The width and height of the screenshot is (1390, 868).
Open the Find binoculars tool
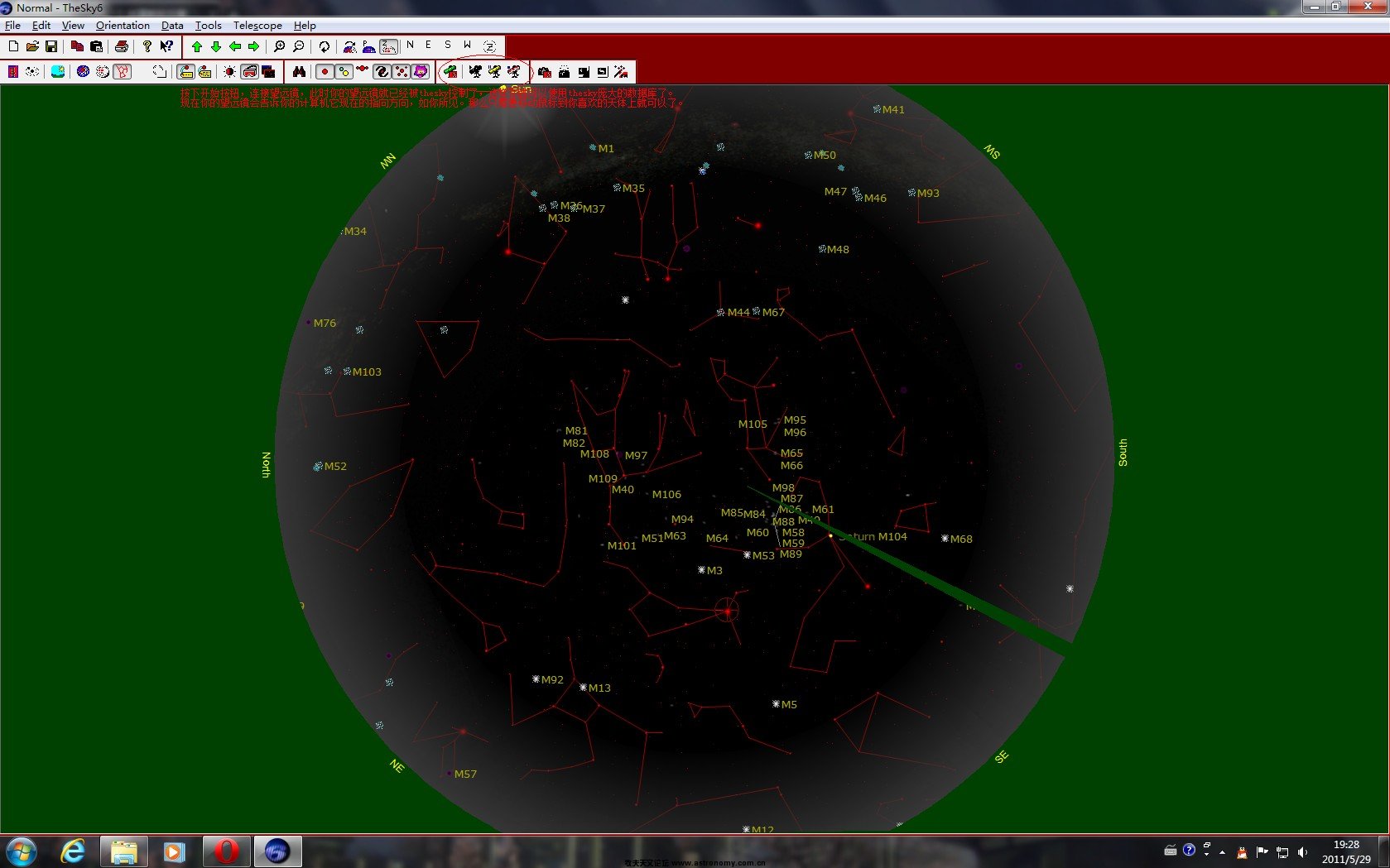click(299, 72)
